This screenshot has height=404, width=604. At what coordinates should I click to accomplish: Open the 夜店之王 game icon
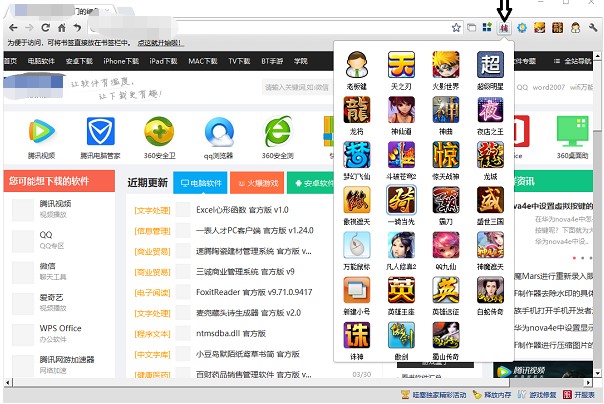(490, 110)
